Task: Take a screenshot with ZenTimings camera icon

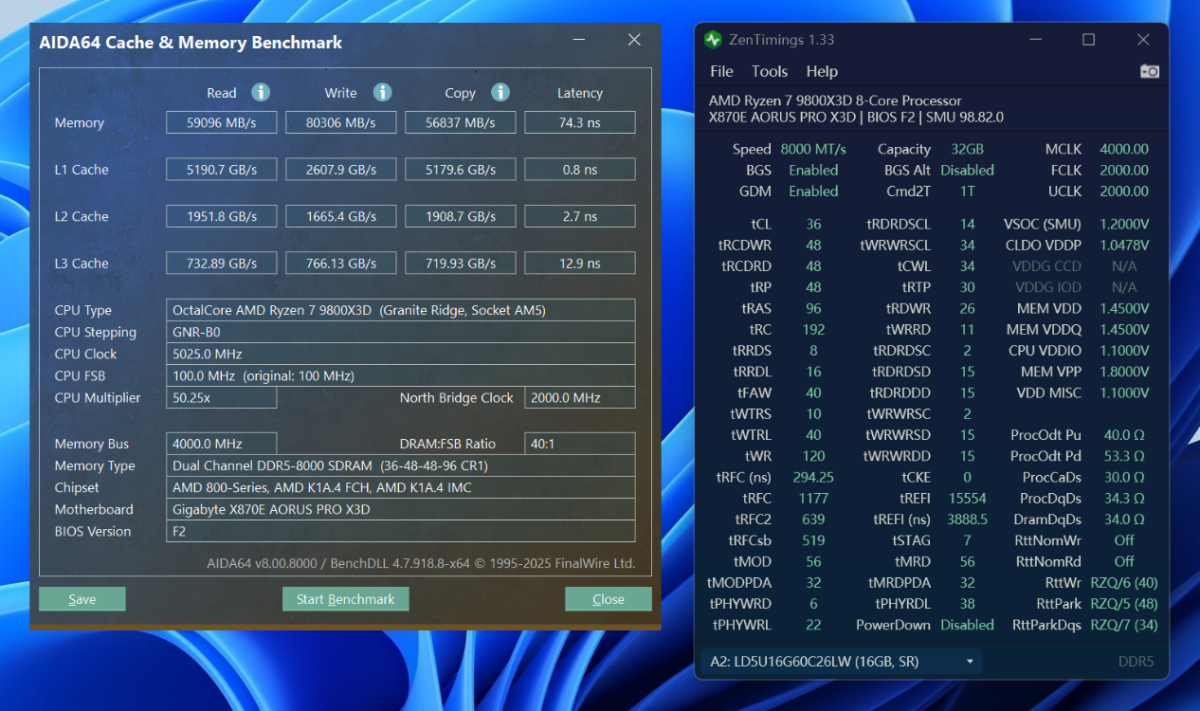Action: (x=1149, y=72)
